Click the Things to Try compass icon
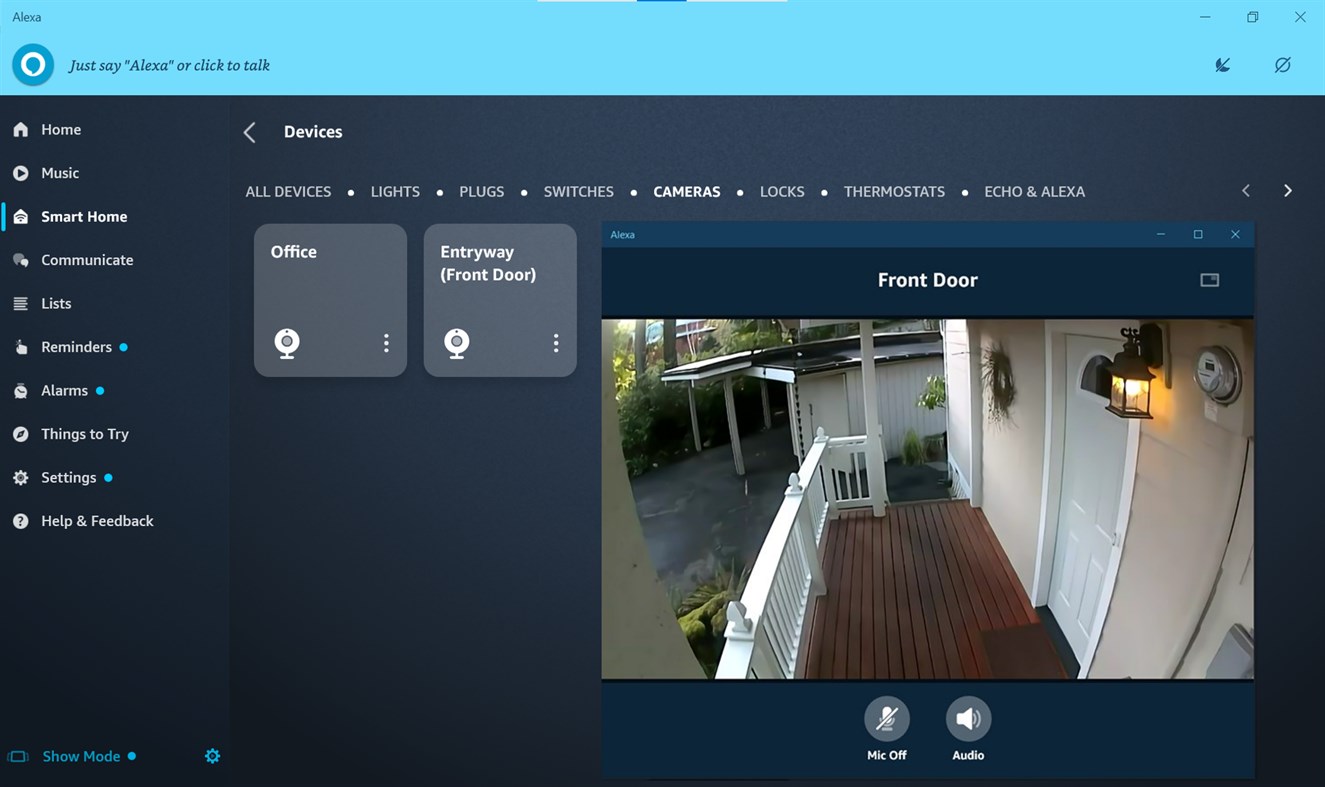The width and height of the screenshot is (1325, 787). [20, 434]
